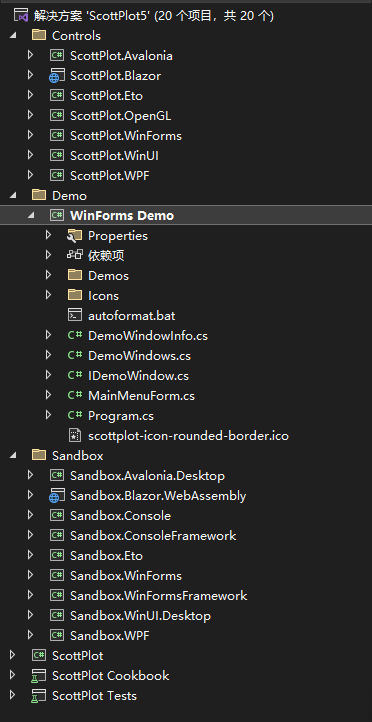Click the test project icon for ScottPlot Tests
This screenshot has width=372, height=722.
coord(39,696)
